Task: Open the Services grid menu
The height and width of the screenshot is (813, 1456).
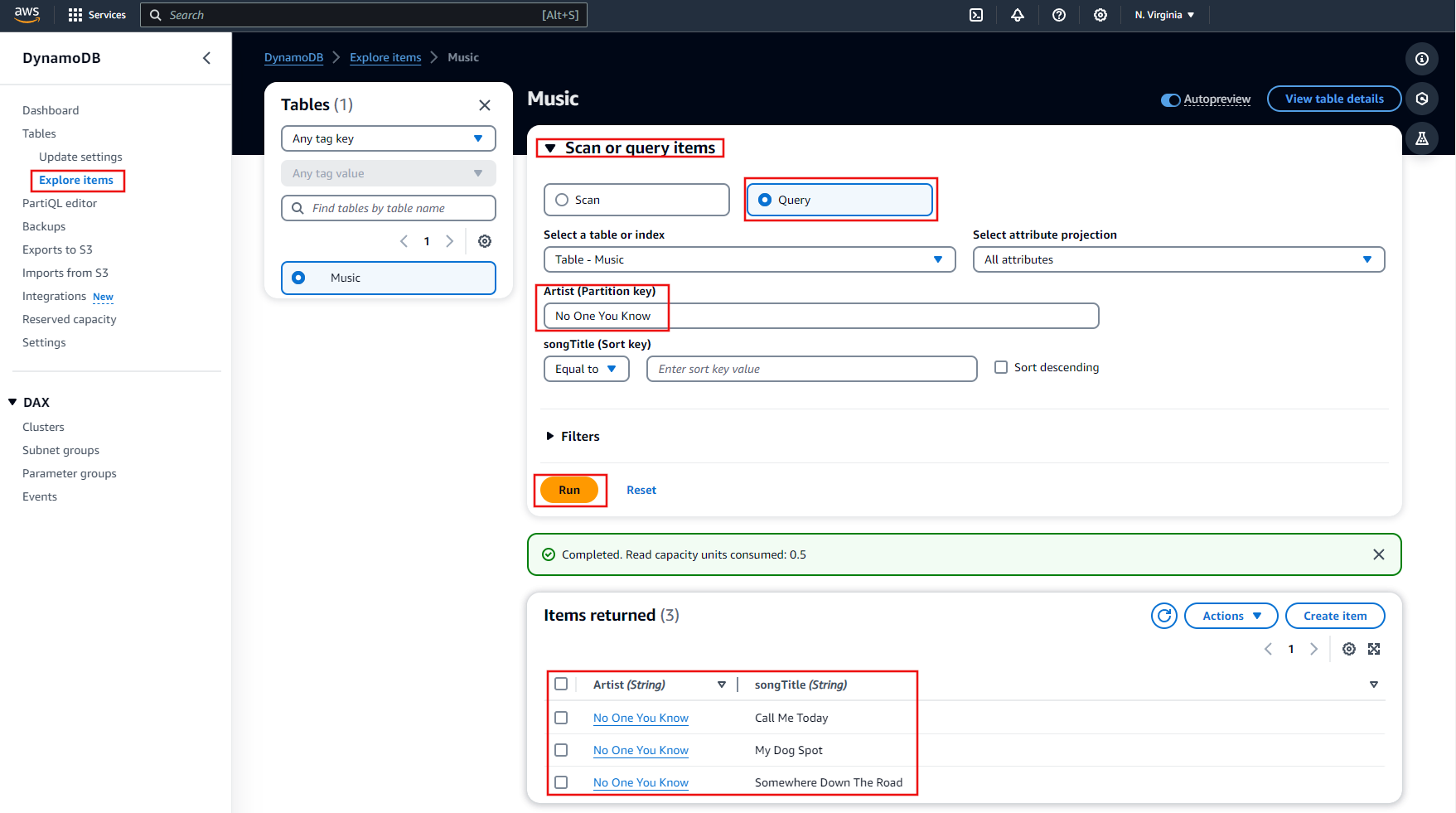Action: (97, 15)
